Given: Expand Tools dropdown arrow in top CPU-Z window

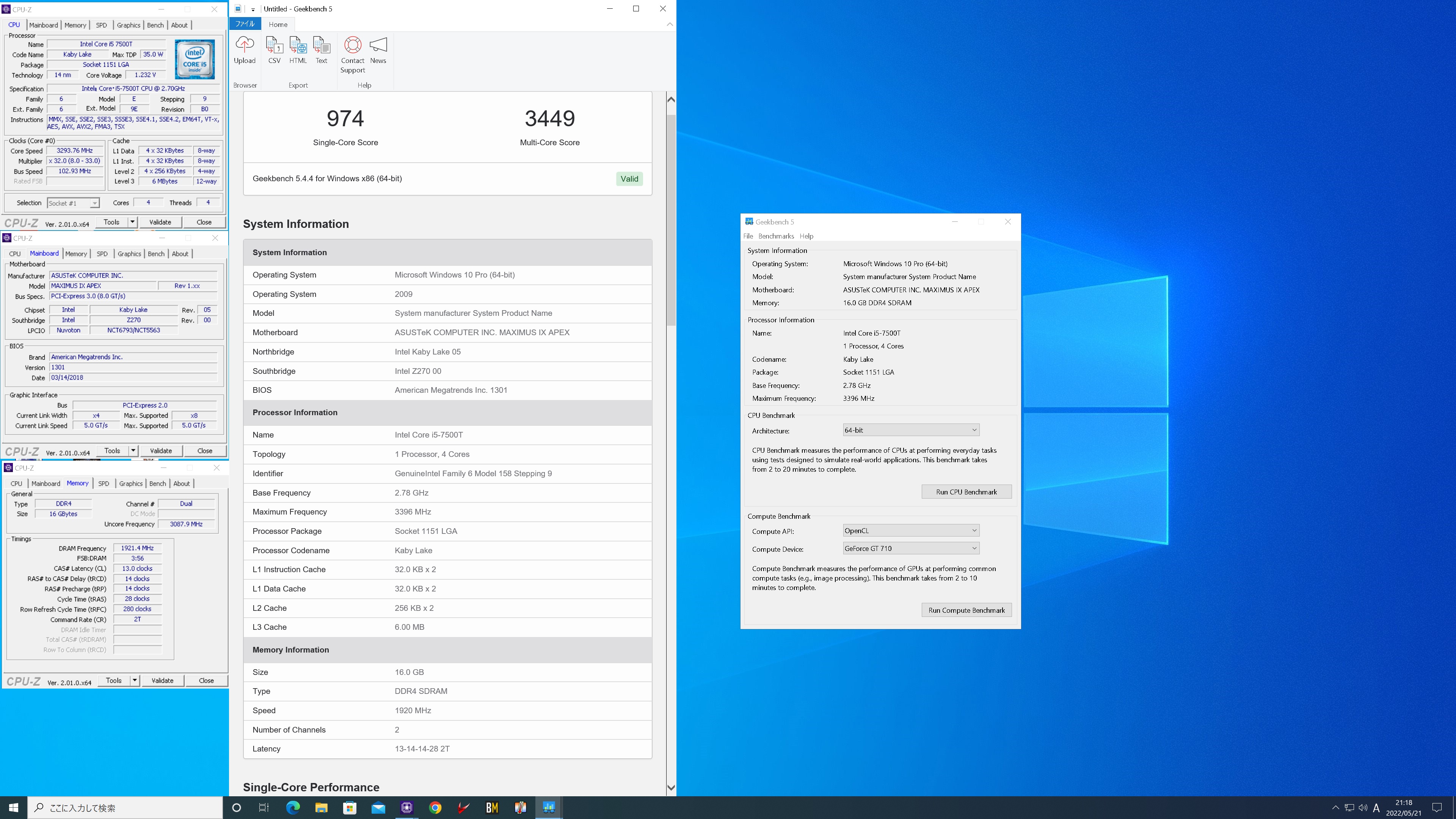Looking at the screenshot, I should point(132,222).
